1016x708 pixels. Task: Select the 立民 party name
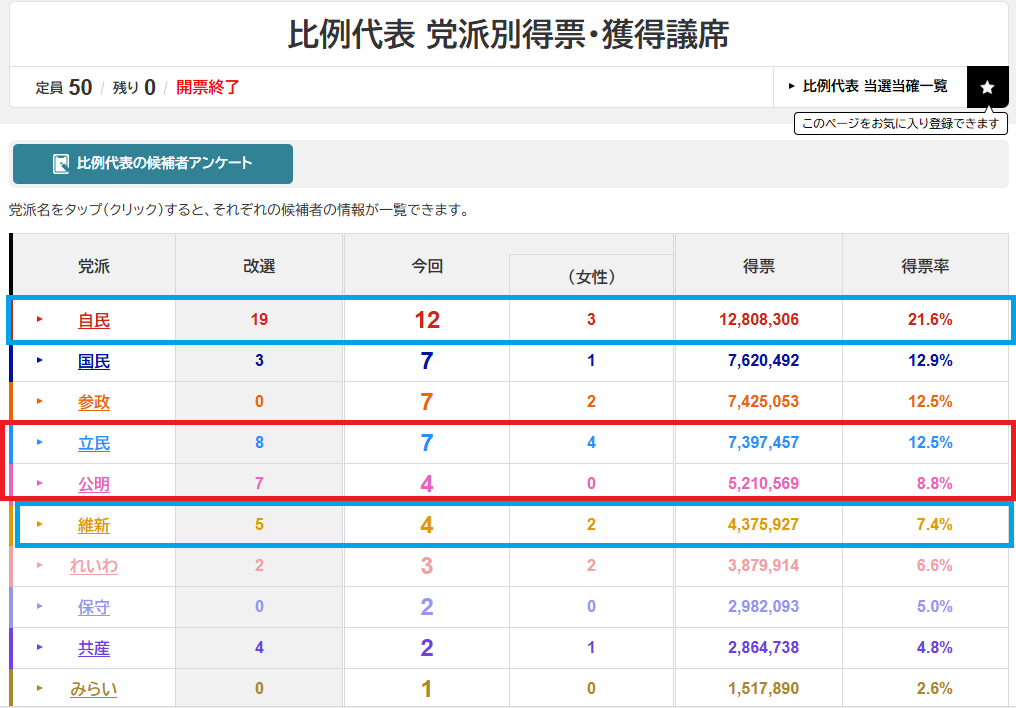click(94, 444)
